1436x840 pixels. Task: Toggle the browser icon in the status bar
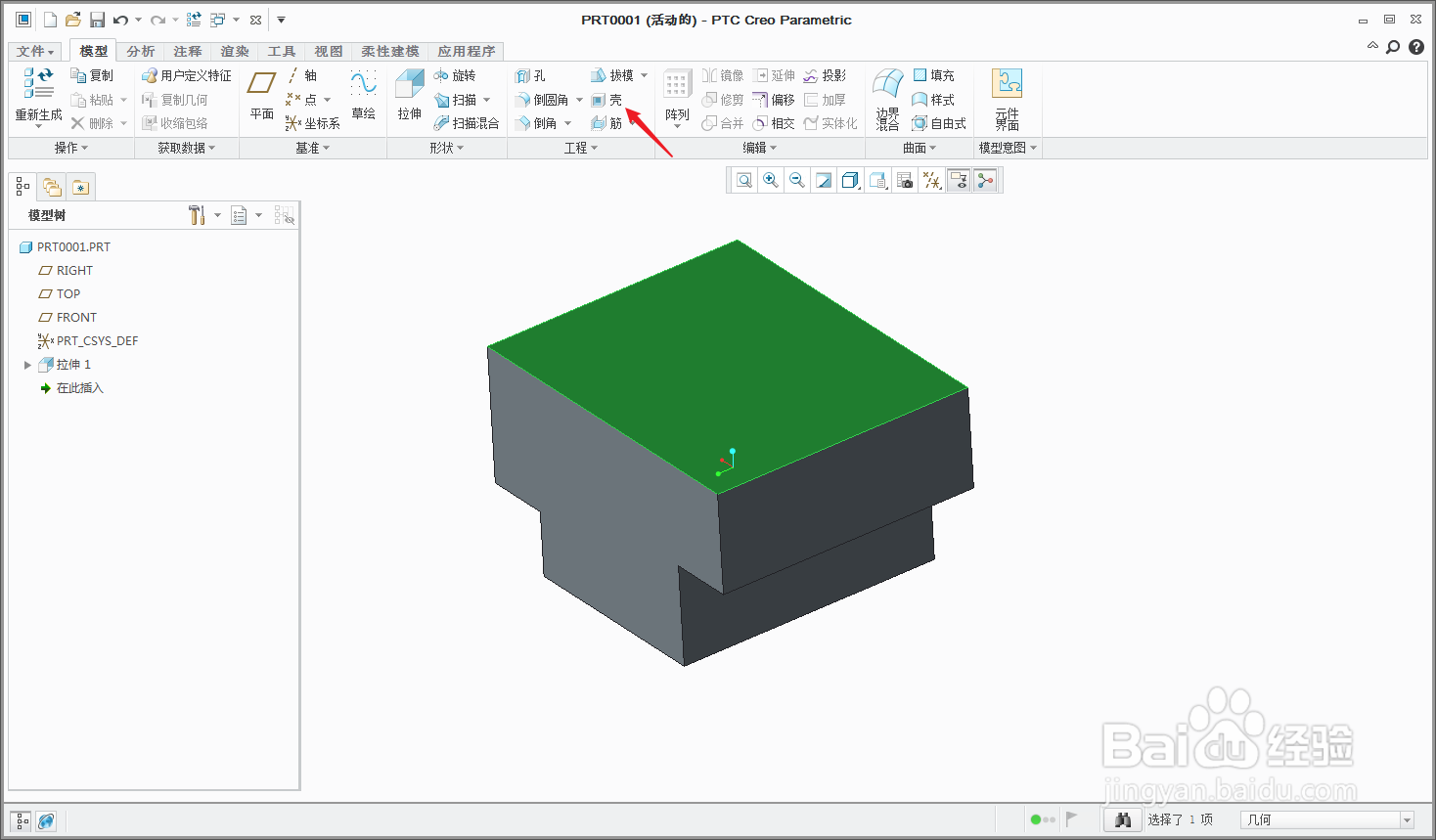pyautogui.click(x=46, y=821)
